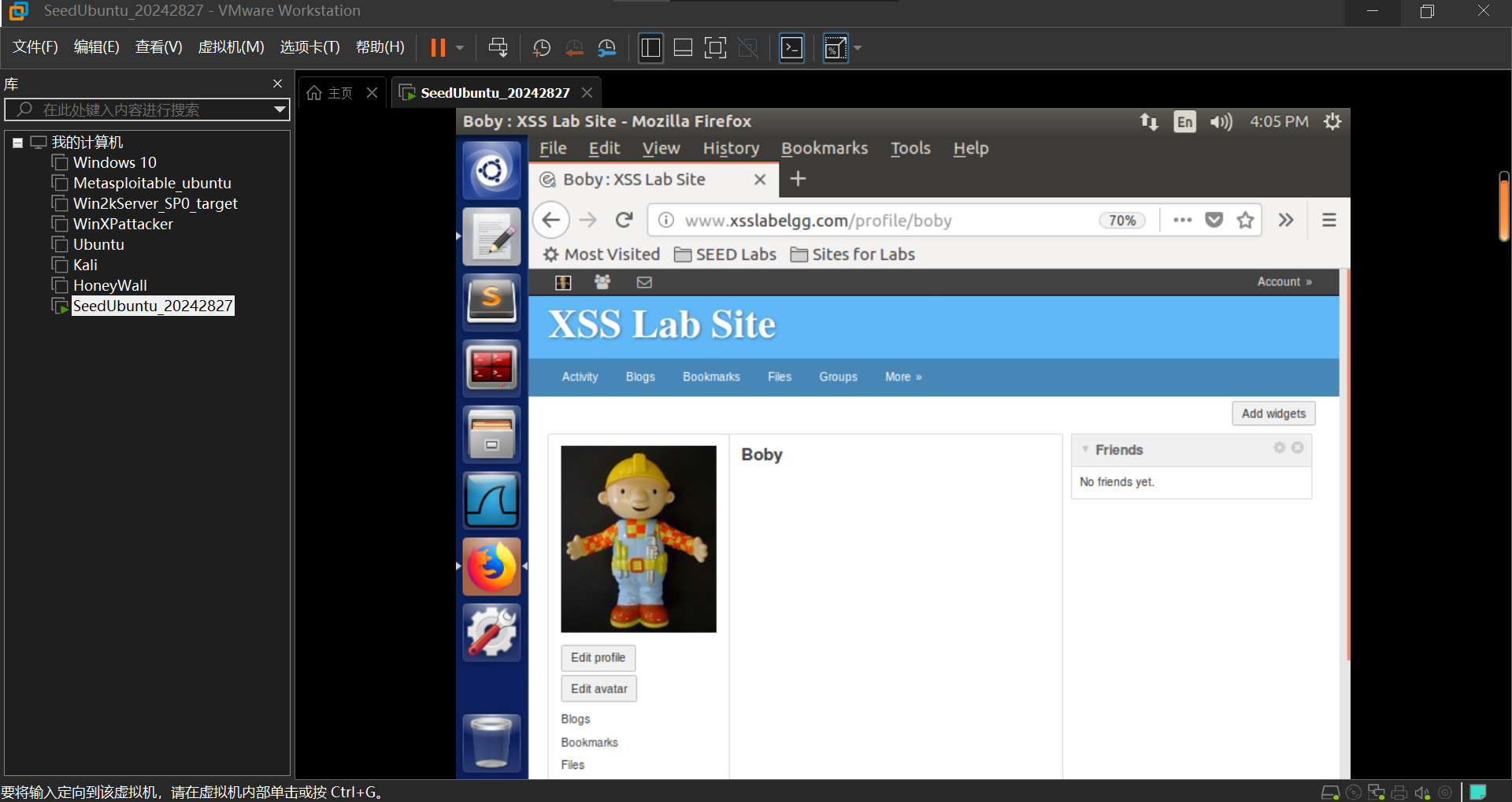The height and width of the screenshot is (802, 1512).
Task: Go back to the previous page in Firefox
Action: click(x=551, y=220)
